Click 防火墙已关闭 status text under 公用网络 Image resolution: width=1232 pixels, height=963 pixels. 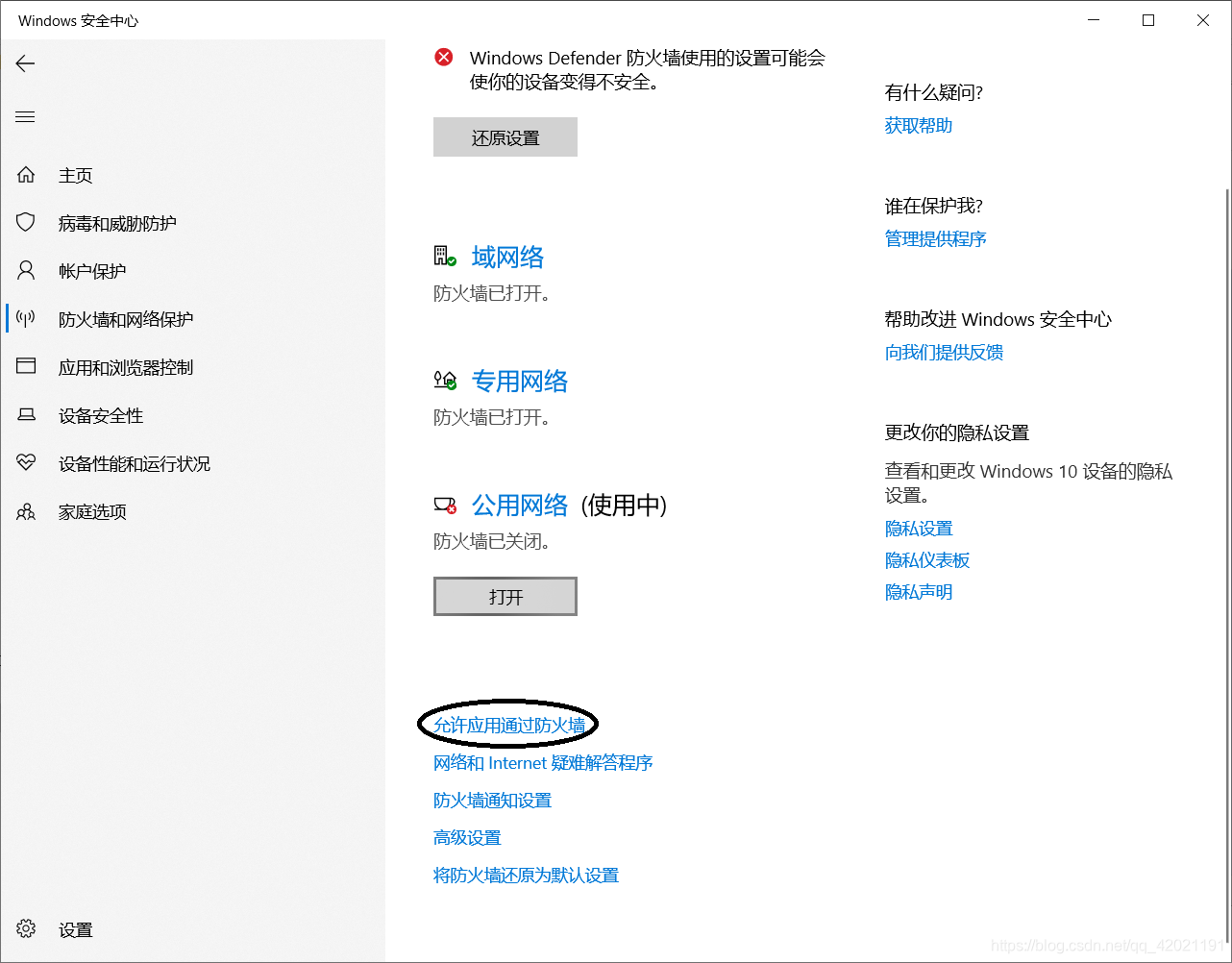click(x=492, y=541)
